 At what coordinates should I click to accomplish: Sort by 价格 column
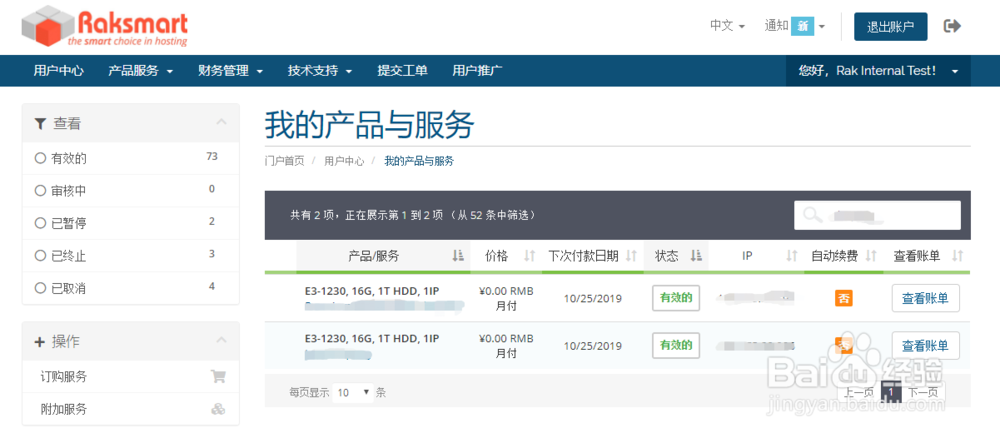(506, 256)
